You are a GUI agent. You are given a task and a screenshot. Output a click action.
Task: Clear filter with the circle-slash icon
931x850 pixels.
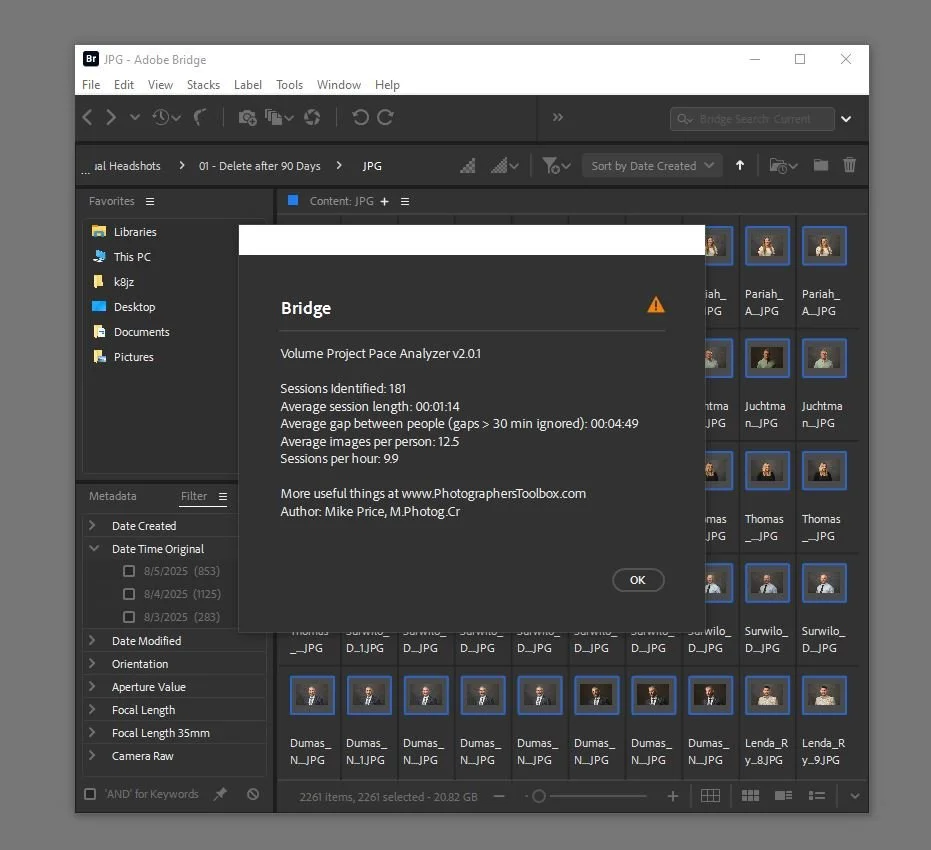pos(253,794)
